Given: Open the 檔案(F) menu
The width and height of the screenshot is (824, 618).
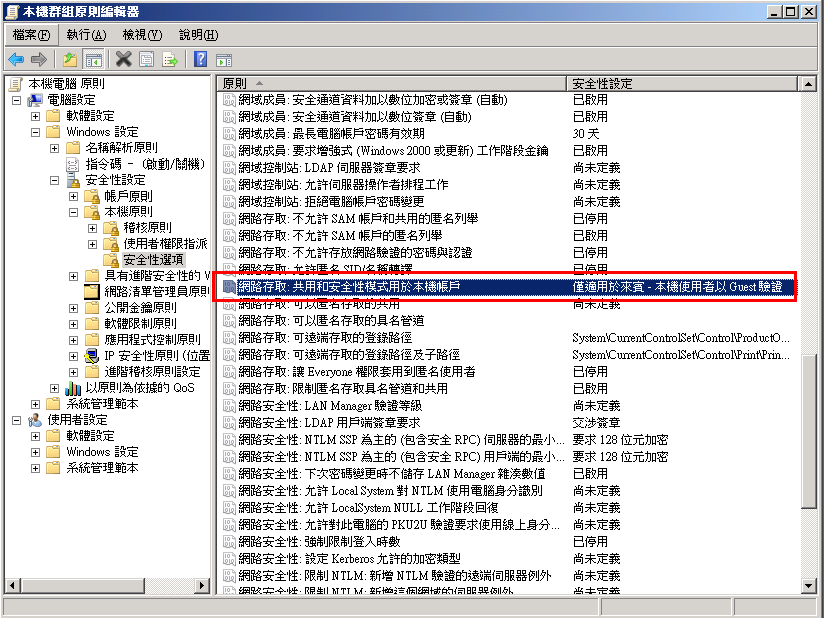Looking at the screenshot, I should [x=31, y=35].
